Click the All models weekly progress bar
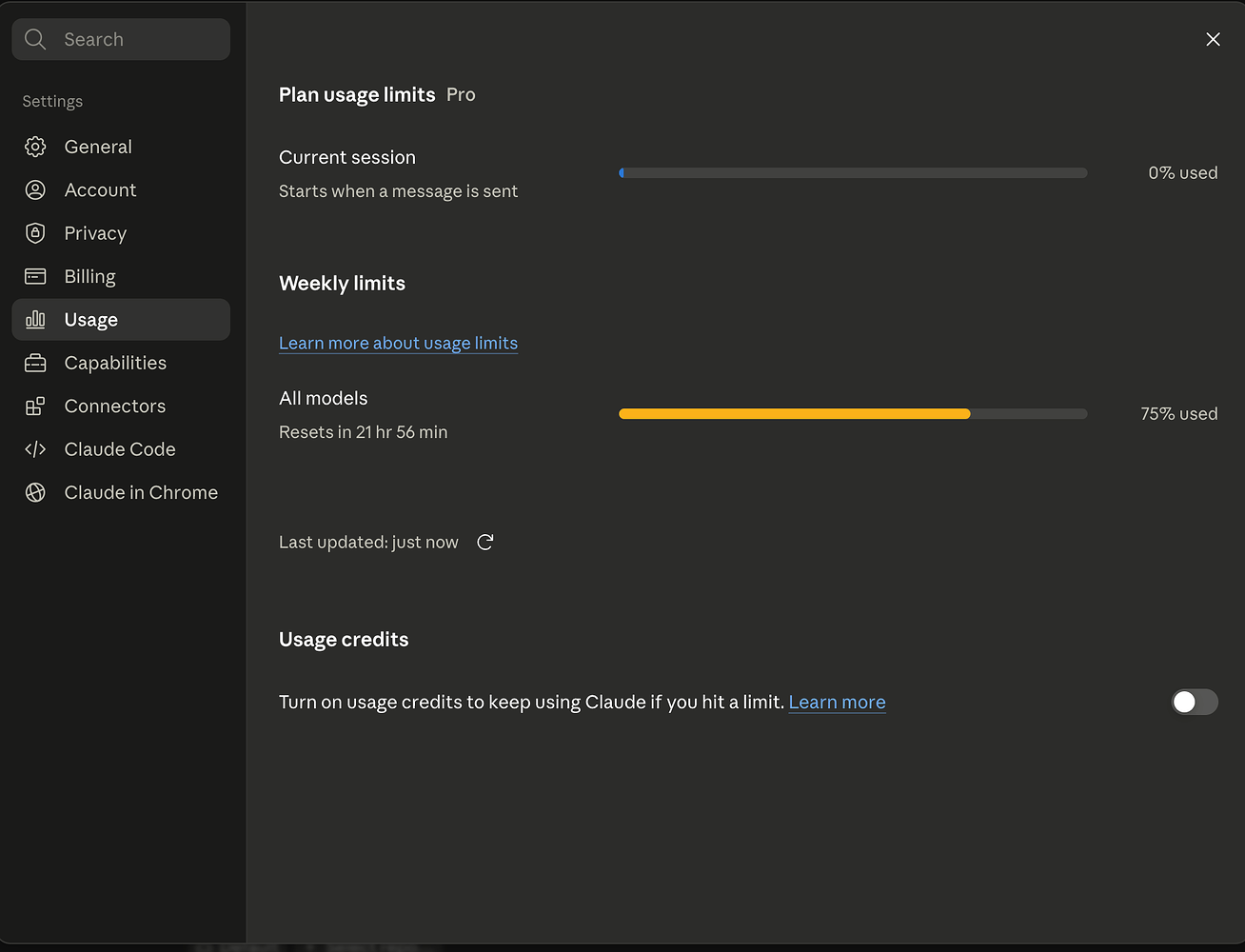Image resolution: width=1245 pixels, height=952 pixels. (x=853, y=414)
